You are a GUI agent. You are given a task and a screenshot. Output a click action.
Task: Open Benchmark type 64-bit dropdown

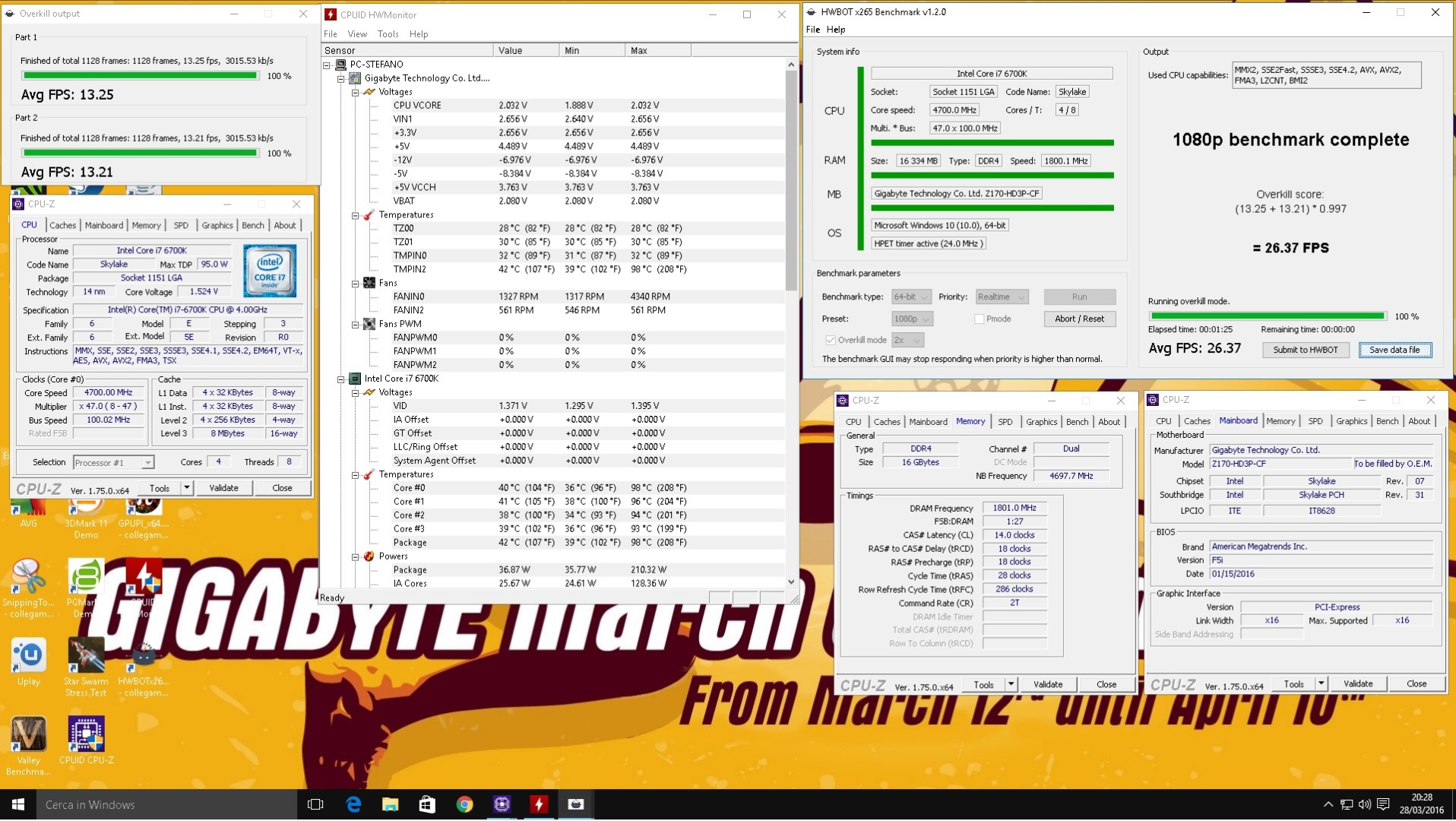pos(911,297)
